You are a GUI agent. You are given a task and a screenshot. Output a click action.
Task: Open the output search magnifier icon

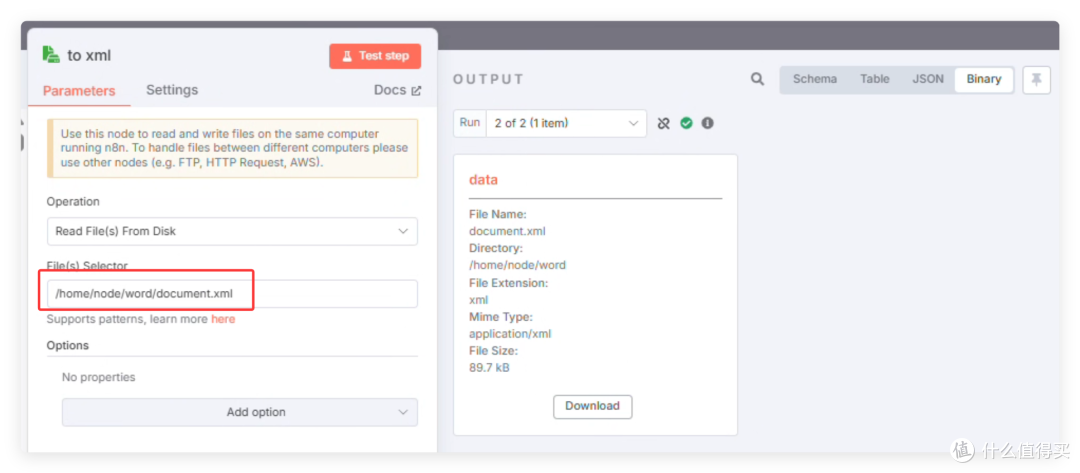[x=757, y=79]
